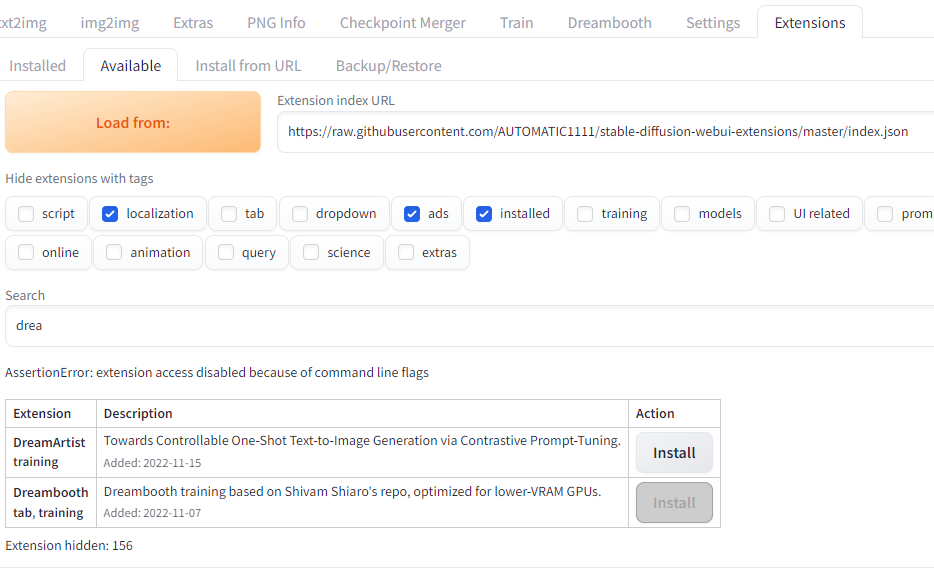Click the 'Added: 2022-11-07' date text
The height and width of the screenshot is (571, 934).
[152, 513]
